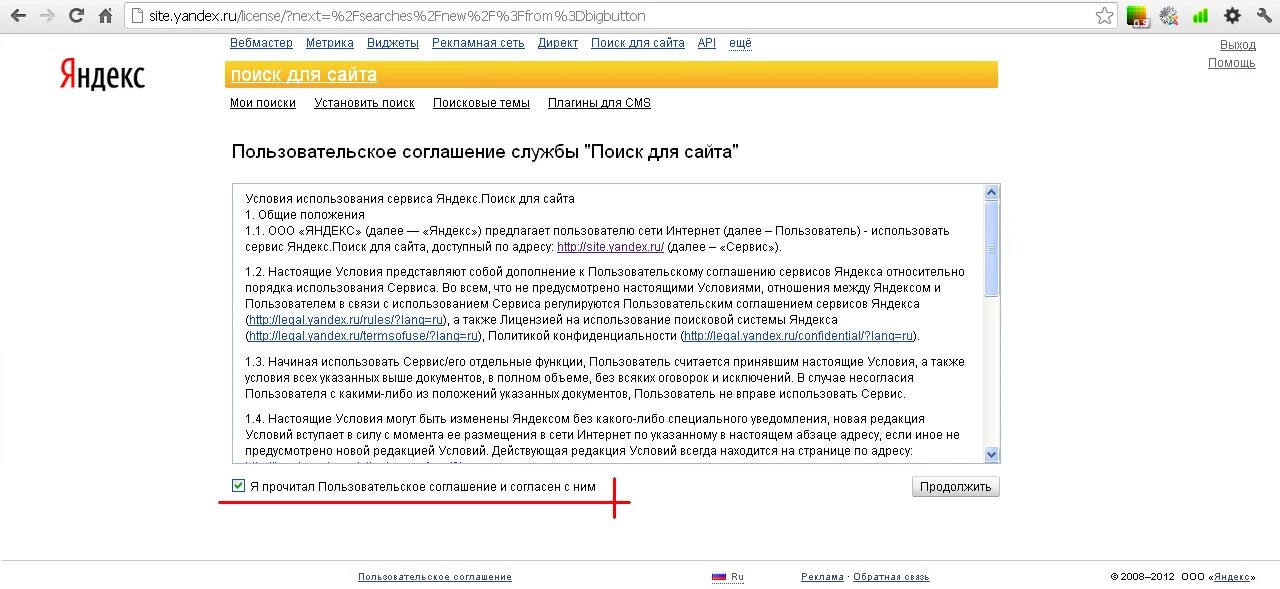Viewport: 1280px width, 589px height.
Task: Open the "Вебмастер" menu item
Action: point(261,43)
